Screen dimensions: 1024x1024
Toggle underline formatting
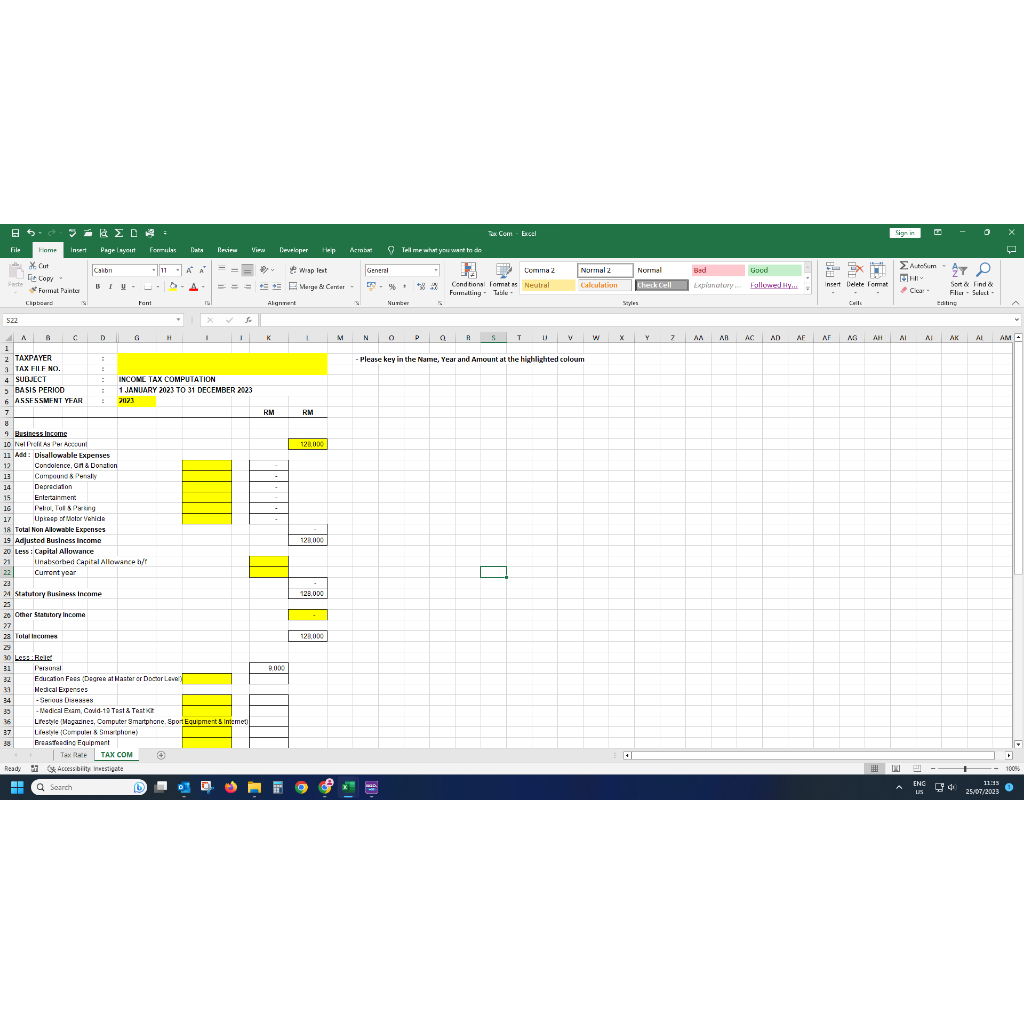[123, 286]
